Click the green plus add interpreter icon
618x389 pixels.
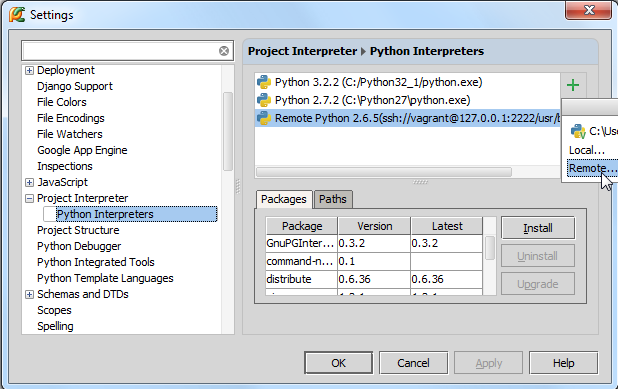(x=573, y=85)
